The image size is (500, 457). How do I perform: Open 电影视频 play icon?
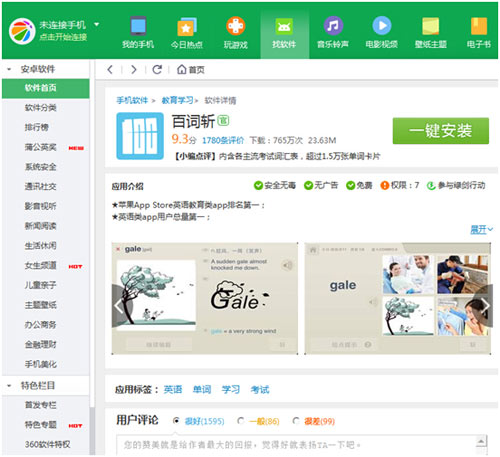(x=382, y=26)
